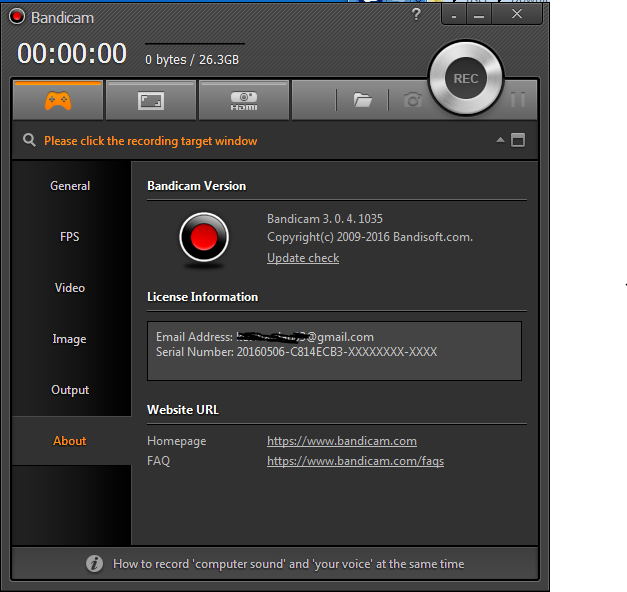Screen dimensions: 627x592
Task: Select the About tab
Action: pyautogui.click(x=70, y=441)
